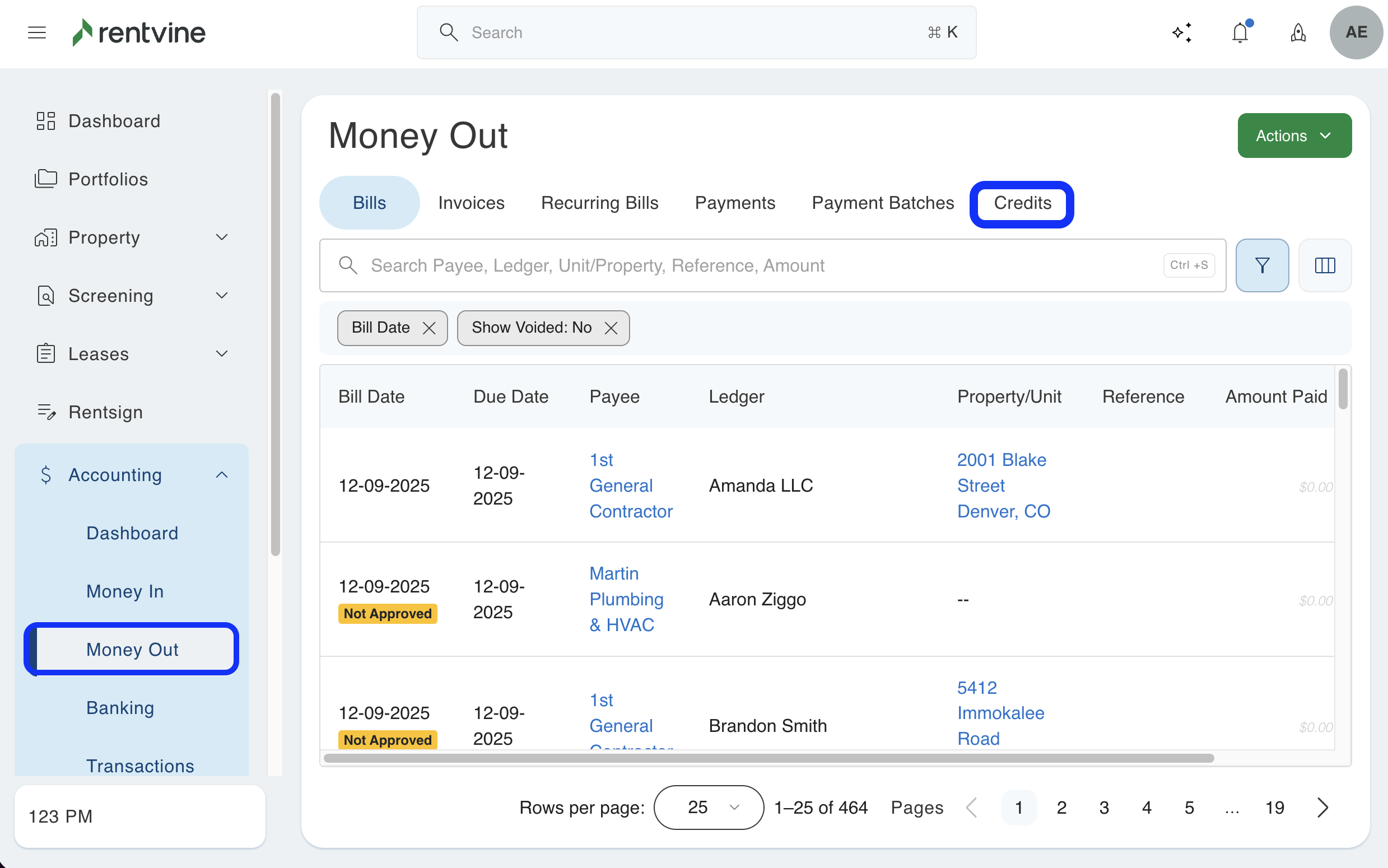This screenshot has width=1388, height=868.
Task: Click the AI sparkle icon
Action: [x=1181, y=32]
